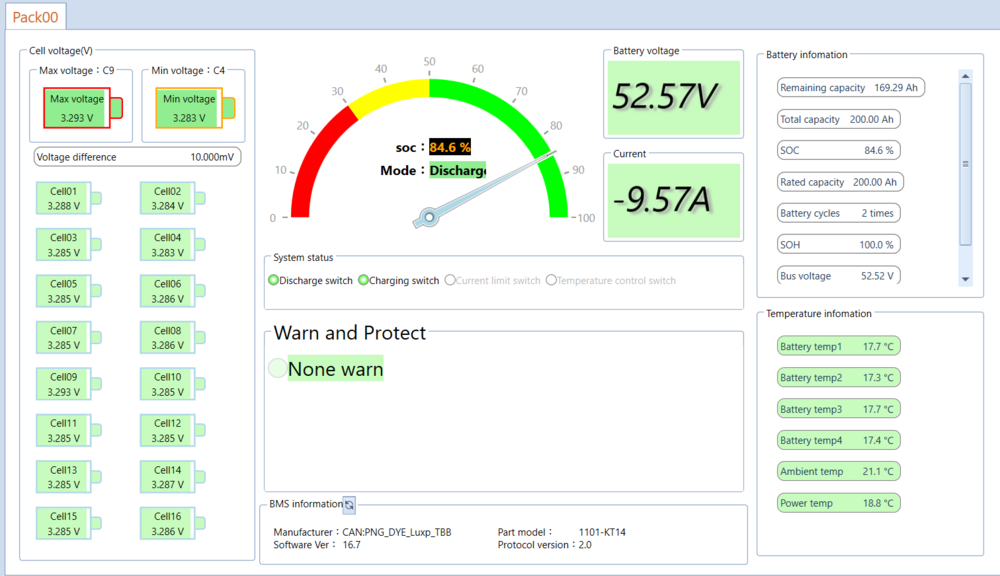Click the Bus voltage 52.52 V field
1000x576 pixels.
(x=839, y=276)
